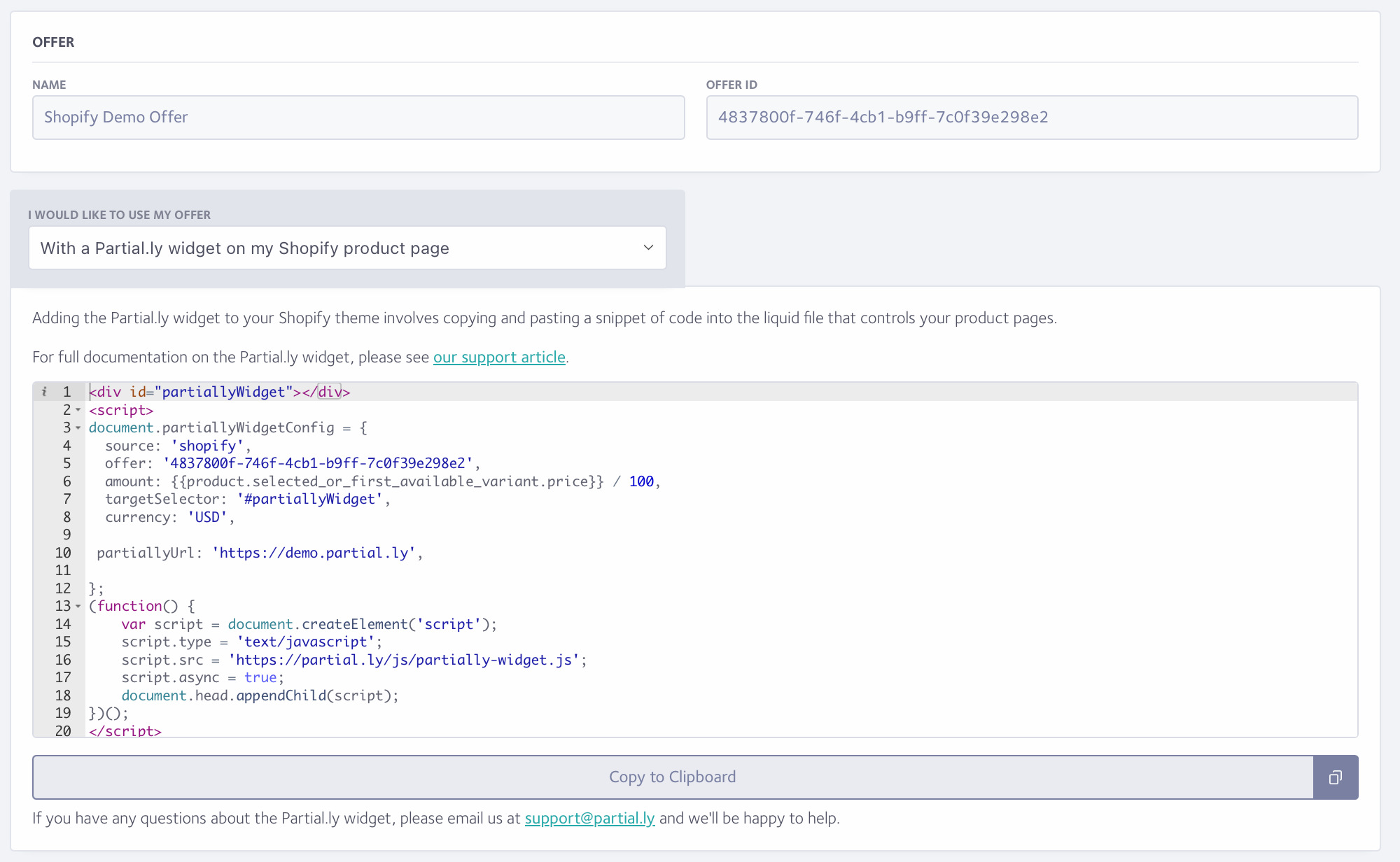
Task: Open our support article link
Action: click(x=499, y=357)
